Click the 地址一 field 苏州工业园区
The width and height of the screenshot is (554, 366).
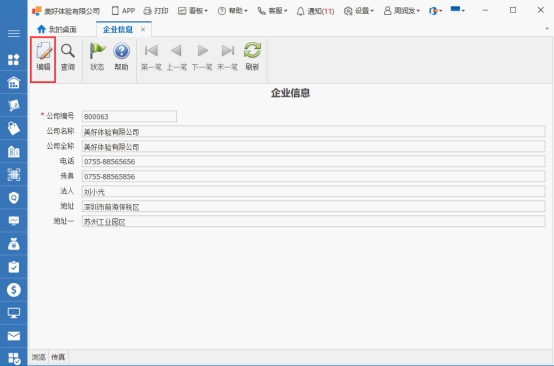314,222
